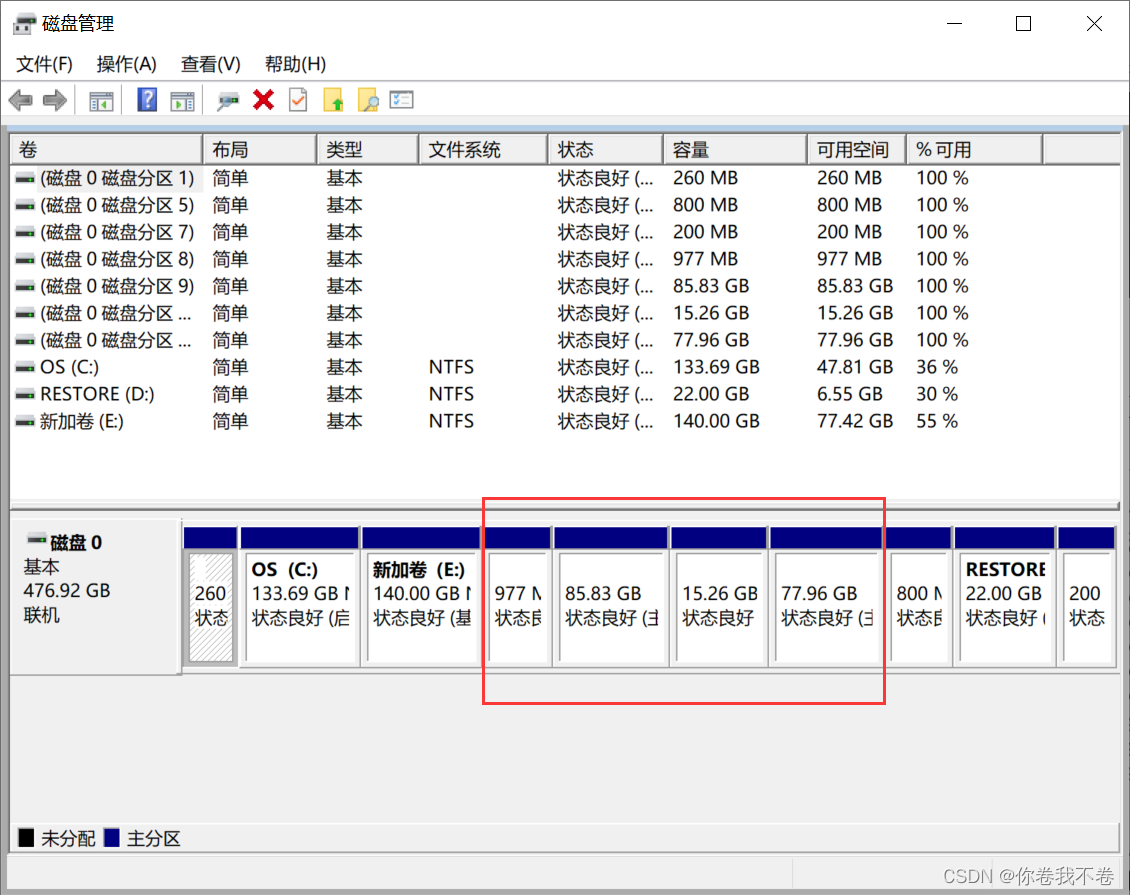Viewport: 1130px width, 895px height.
Task: Click the red X delete icon
Action: coord(264,100)
